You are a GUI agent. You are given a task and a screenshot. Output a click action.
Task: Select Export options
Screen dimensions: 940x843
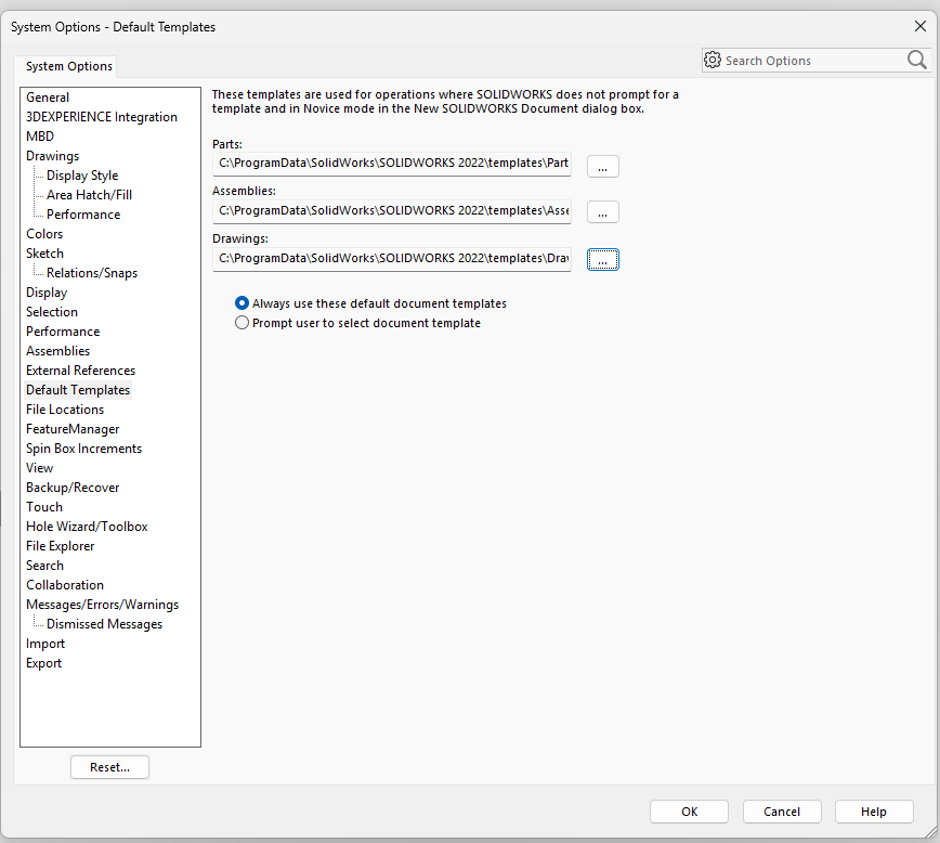(x=43, y=663)
